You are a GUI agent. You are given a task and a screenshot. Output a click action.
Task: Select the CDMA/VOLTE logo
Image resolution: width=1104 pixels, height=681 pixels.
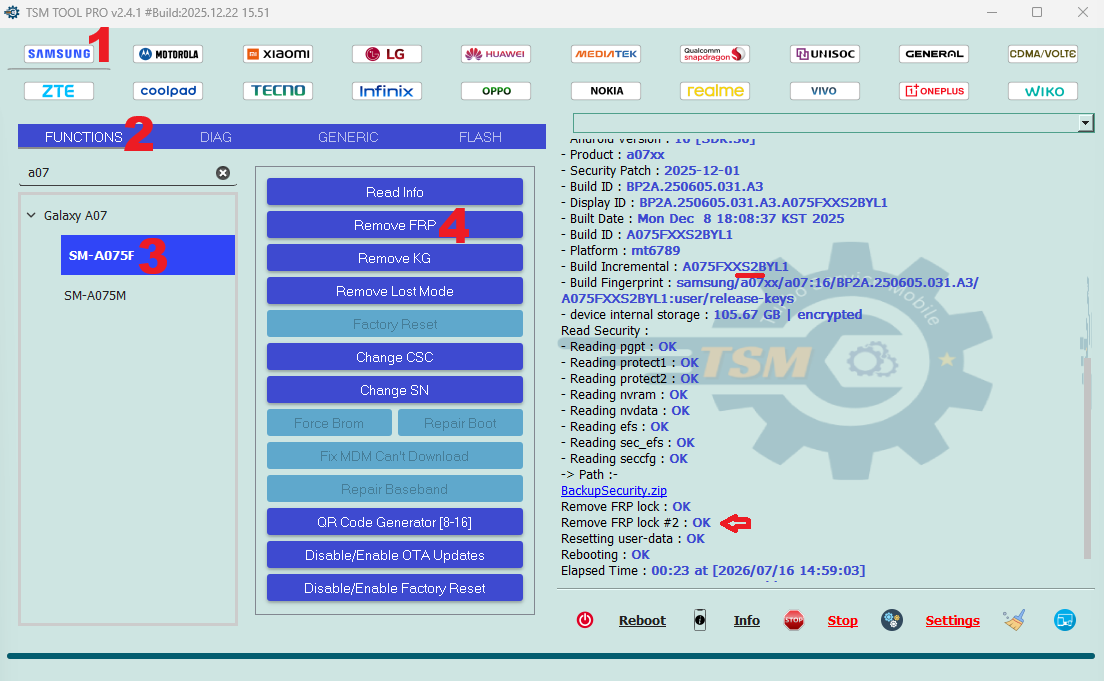[1043, 54]
